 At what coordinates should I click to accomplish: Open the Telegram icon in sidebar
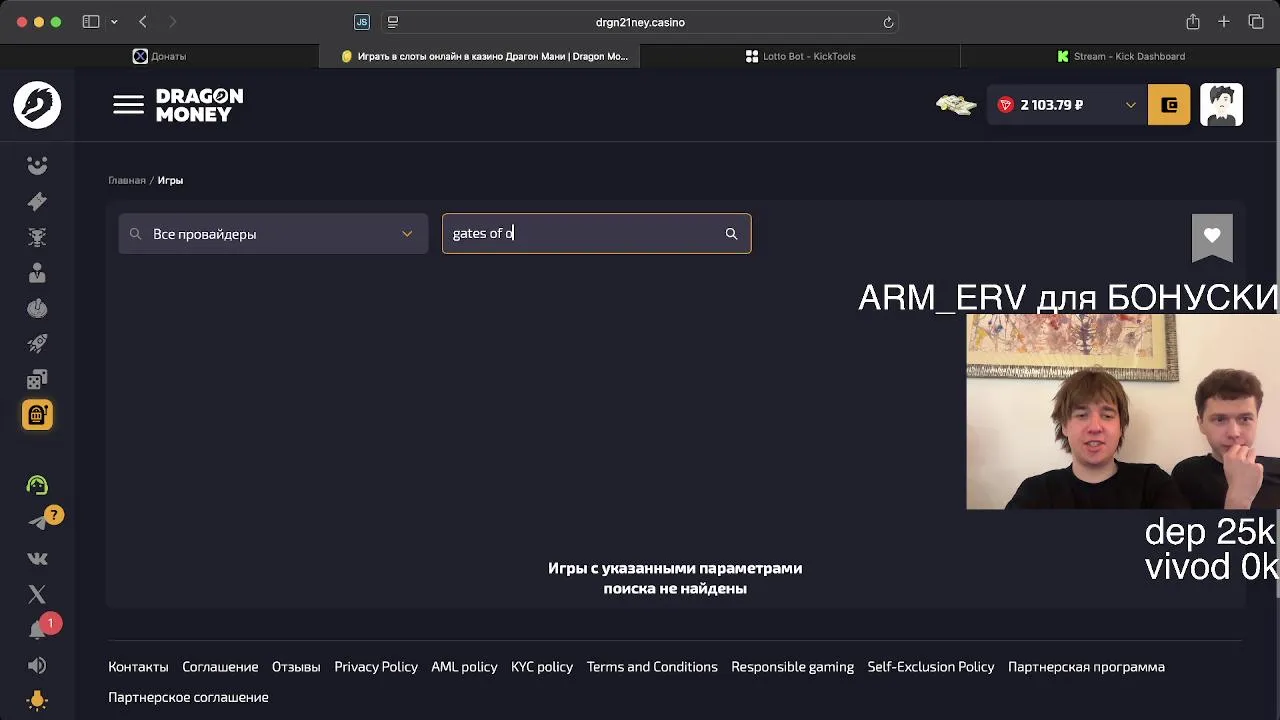[x=37, y=522]
